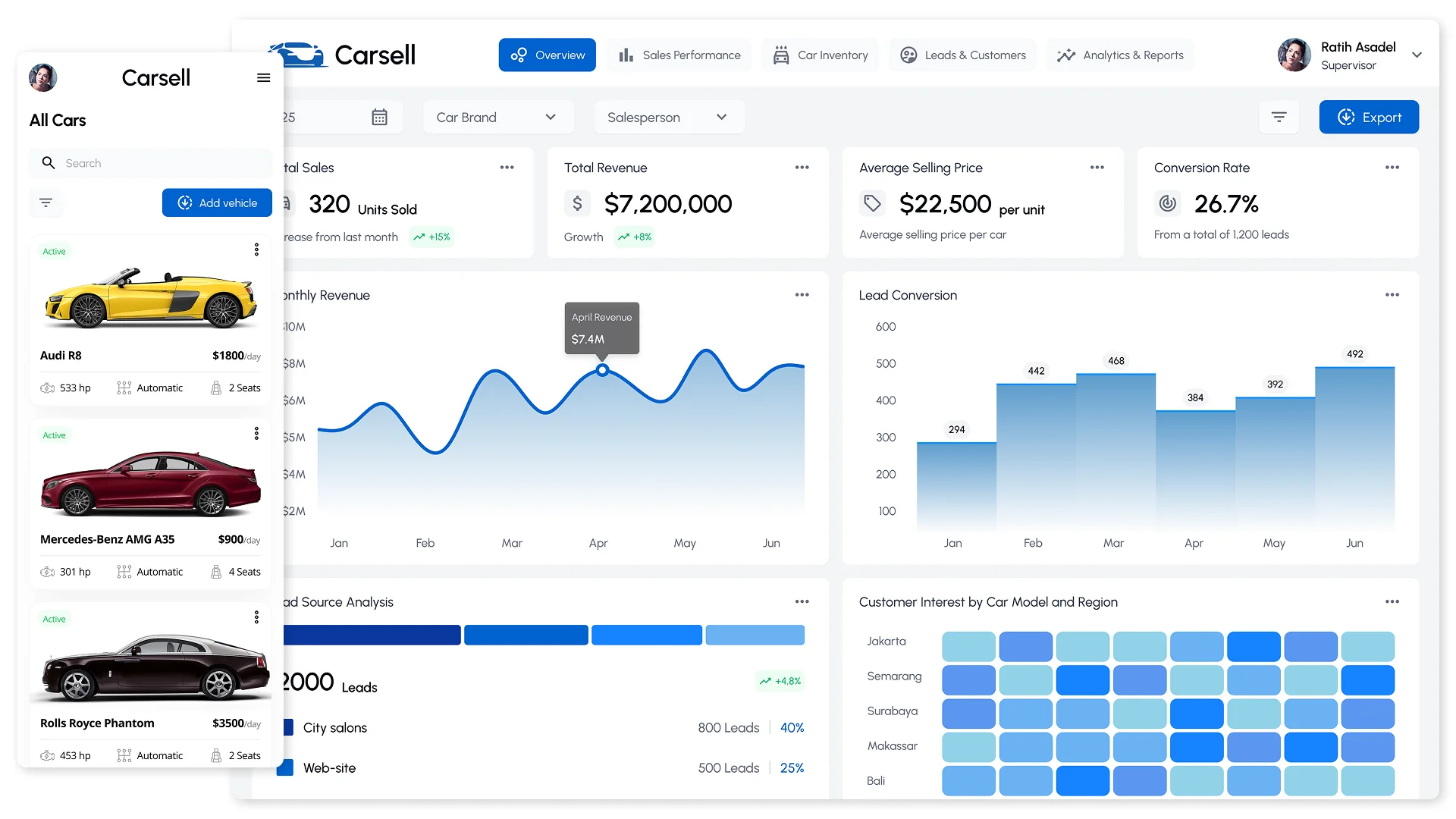Viewport: 1456px width, 819px height.
Task: Click the $7,200,000 revenue value
Action: tap(668, 203)
